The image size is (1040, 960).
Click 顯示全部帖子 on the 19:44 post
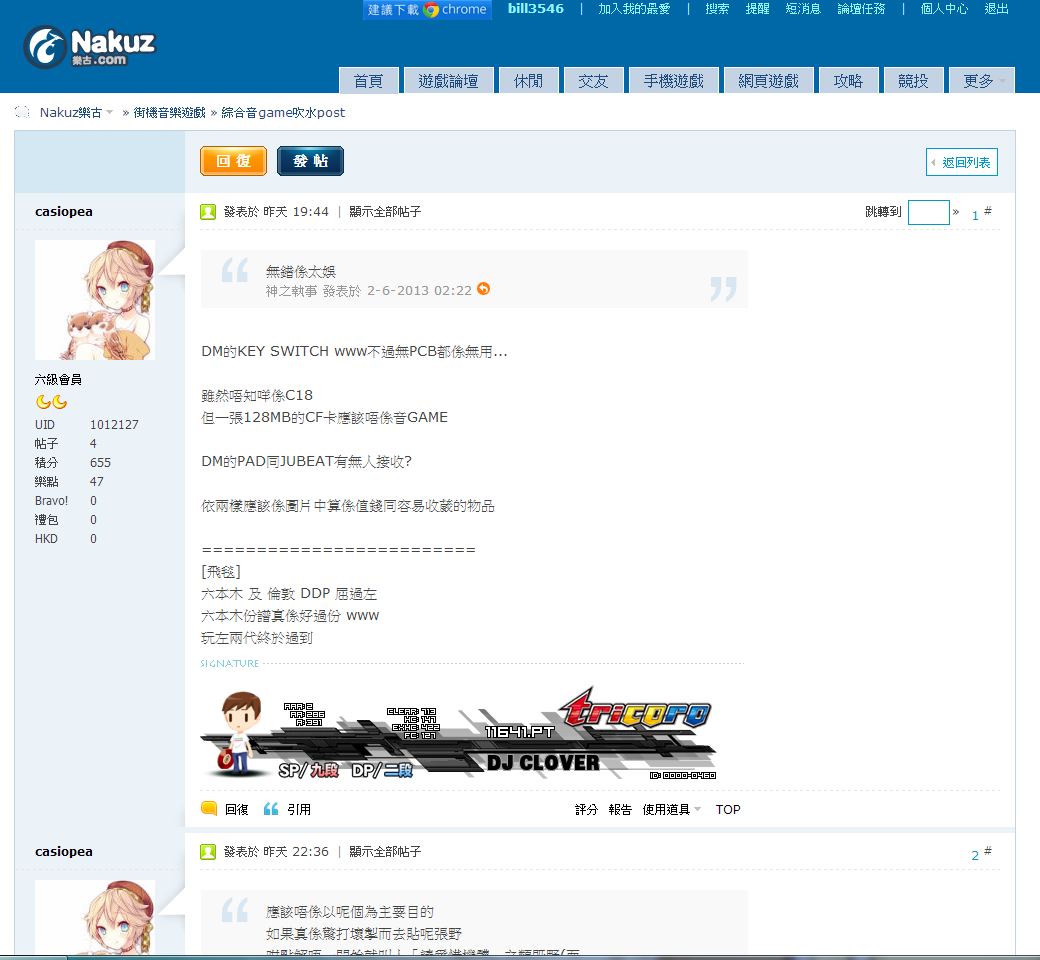pyautogui.click(x=385, y=212)
